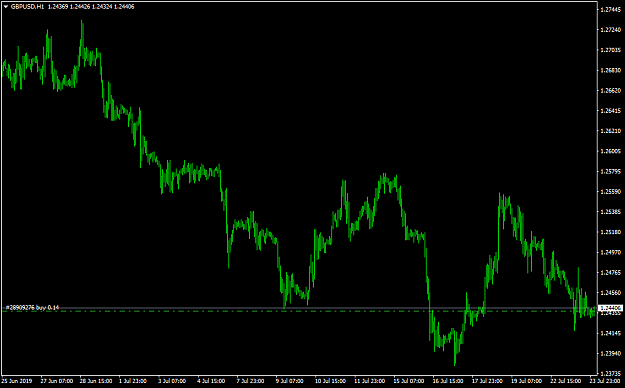Click the 25 Jun 2019 date label
The height and width of the screenshot is (388, 625).
tap(17, 381)
